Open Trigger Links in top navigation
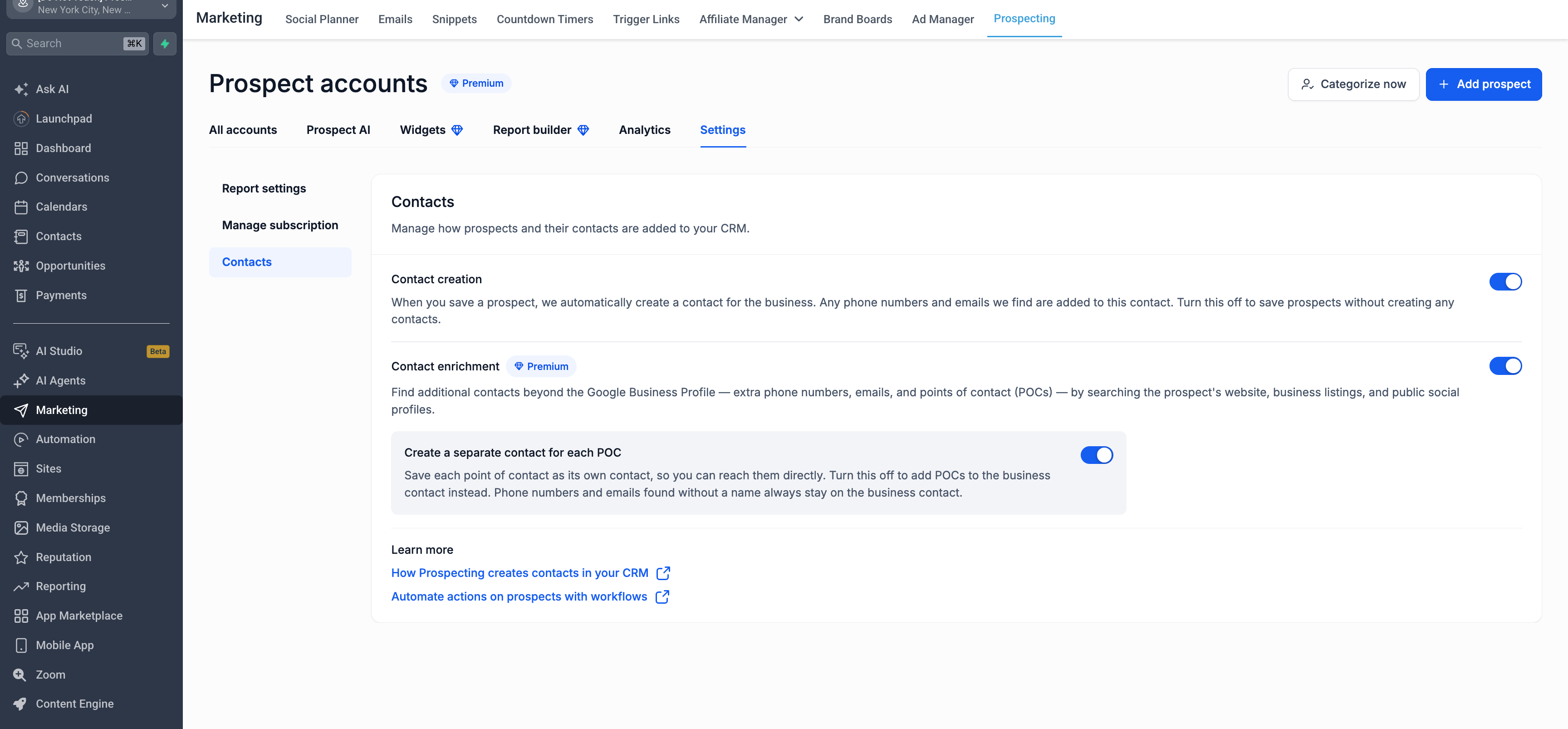Viewport: 1568px width, 729px height. coord(646,20)
